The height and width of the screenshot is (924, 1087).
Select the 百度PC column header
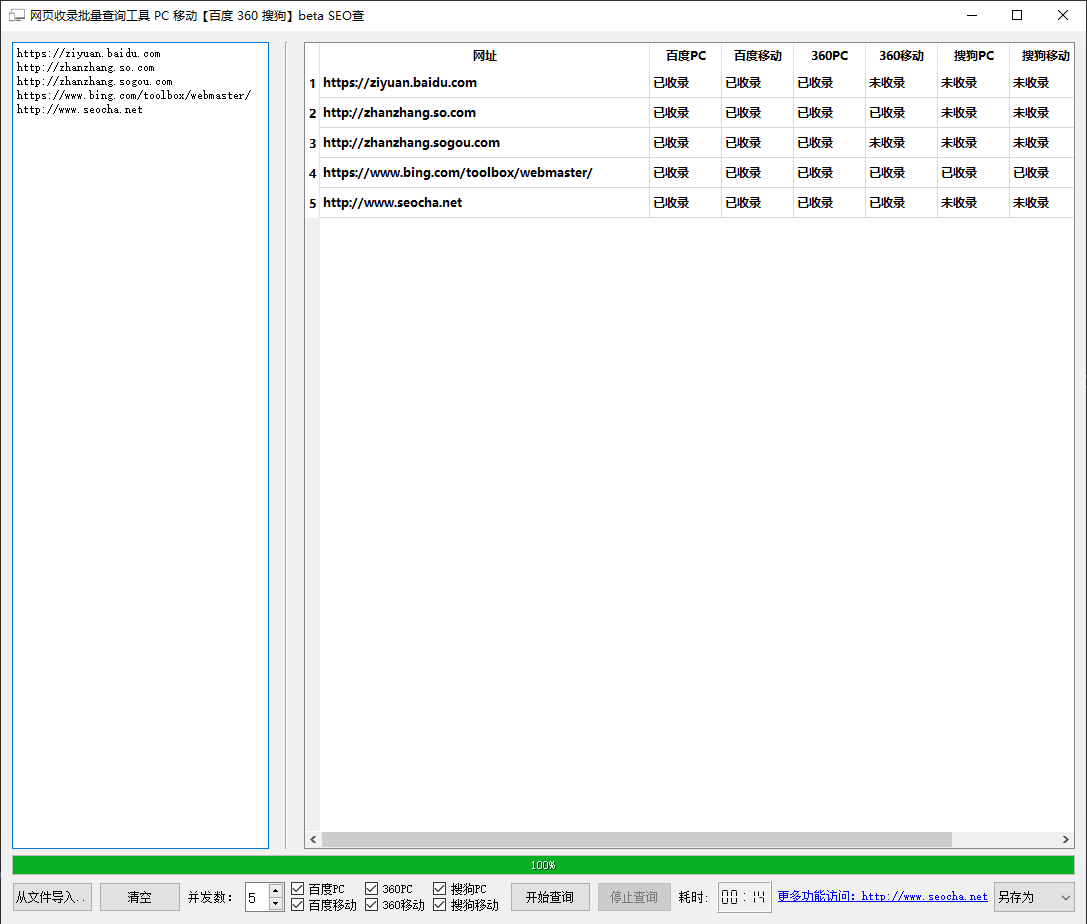click(x=685, y=56)
